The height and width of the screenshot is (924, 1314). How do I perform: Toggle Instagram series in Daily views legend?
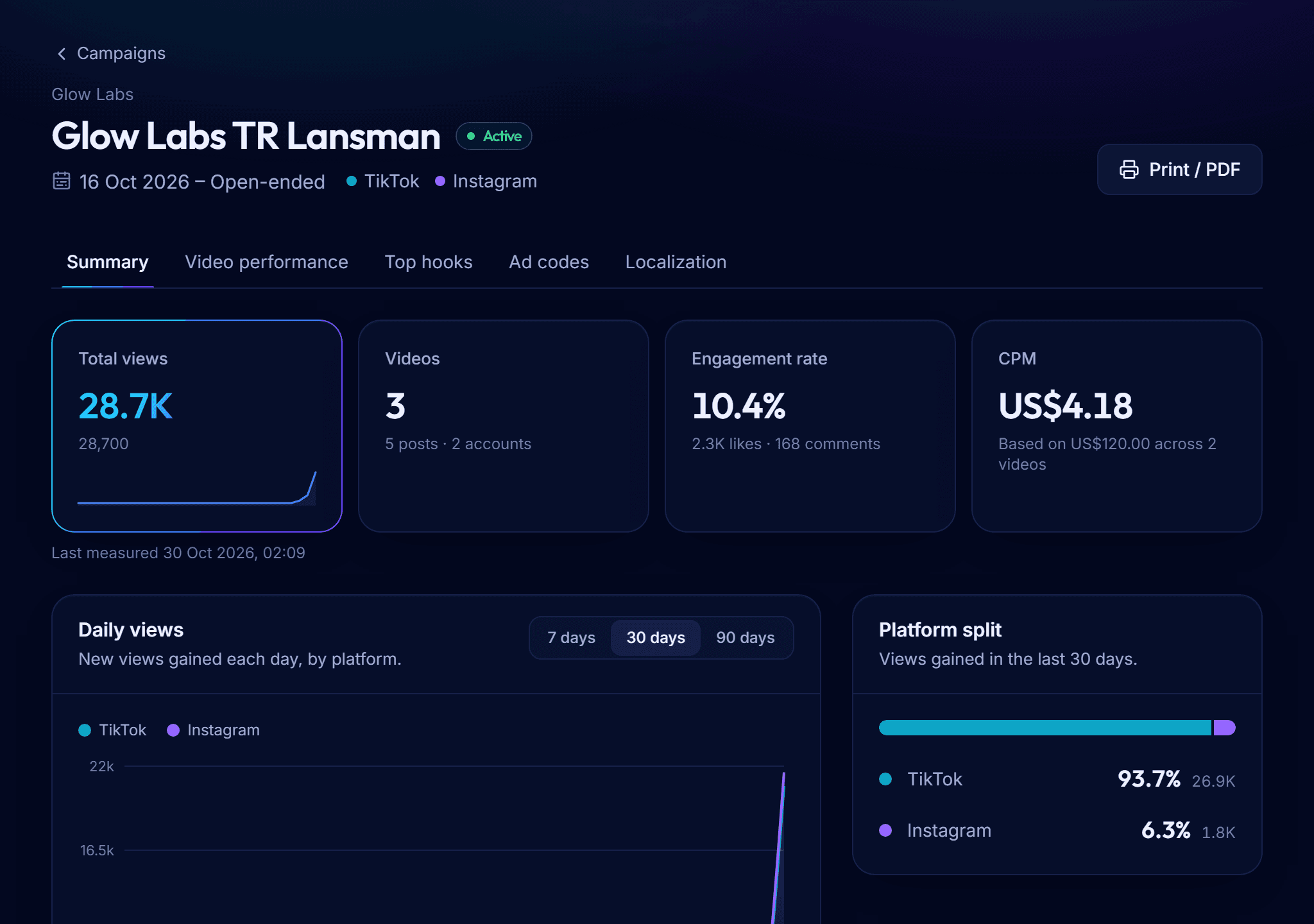coord(213,730)
